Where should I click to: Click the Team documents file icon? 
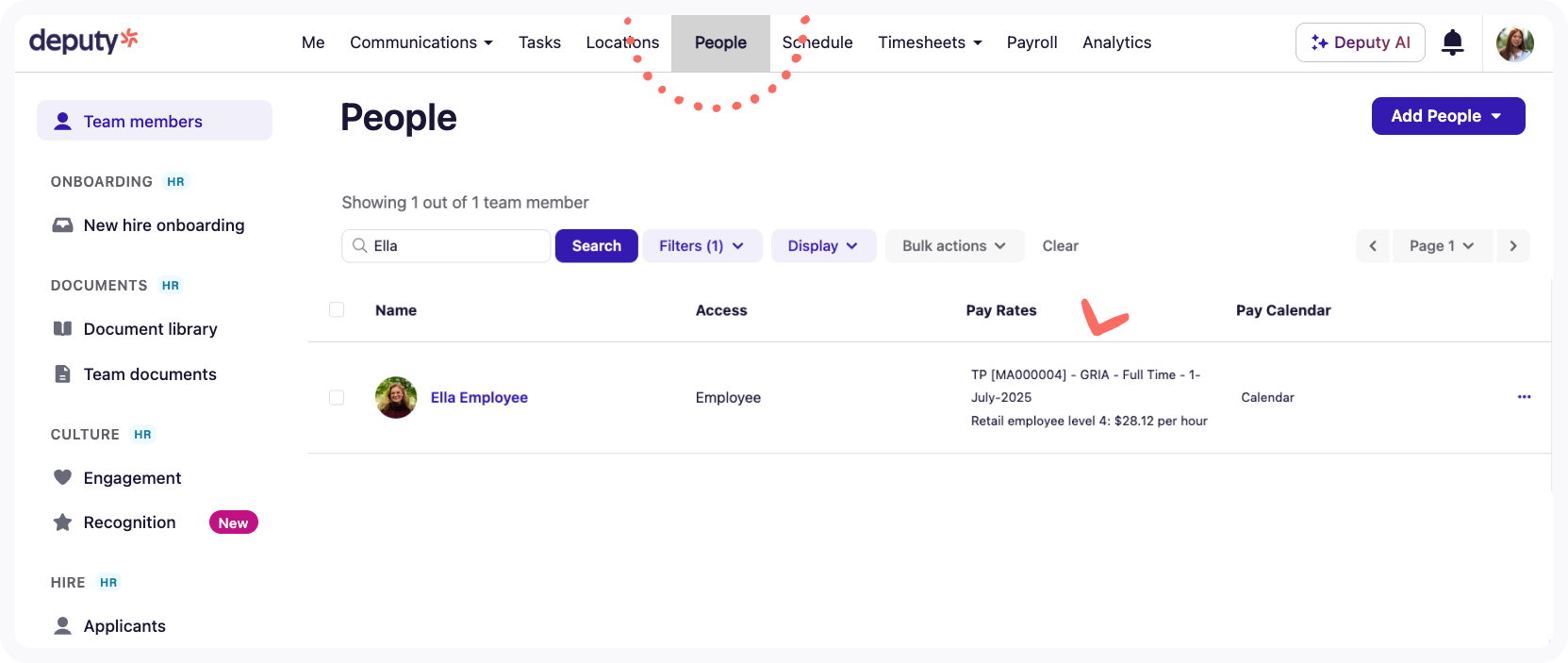coord(62,374)
